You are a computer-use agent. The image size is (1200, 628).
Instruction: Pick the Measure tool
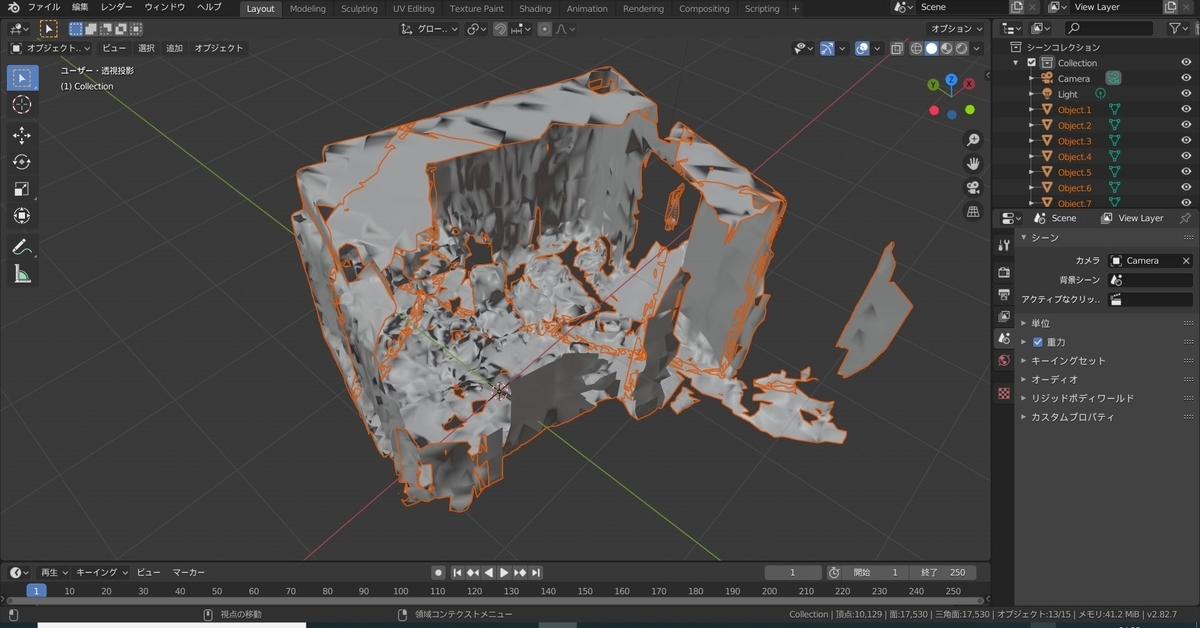[x=22, y=274]
